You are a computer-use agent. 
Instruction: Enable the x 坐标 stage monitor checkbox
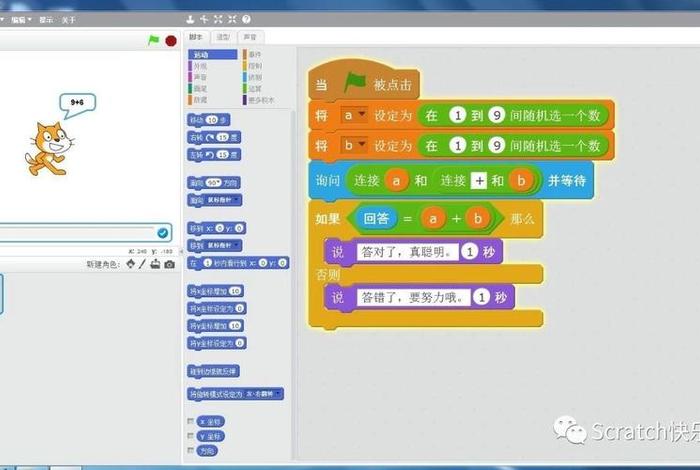191,421
